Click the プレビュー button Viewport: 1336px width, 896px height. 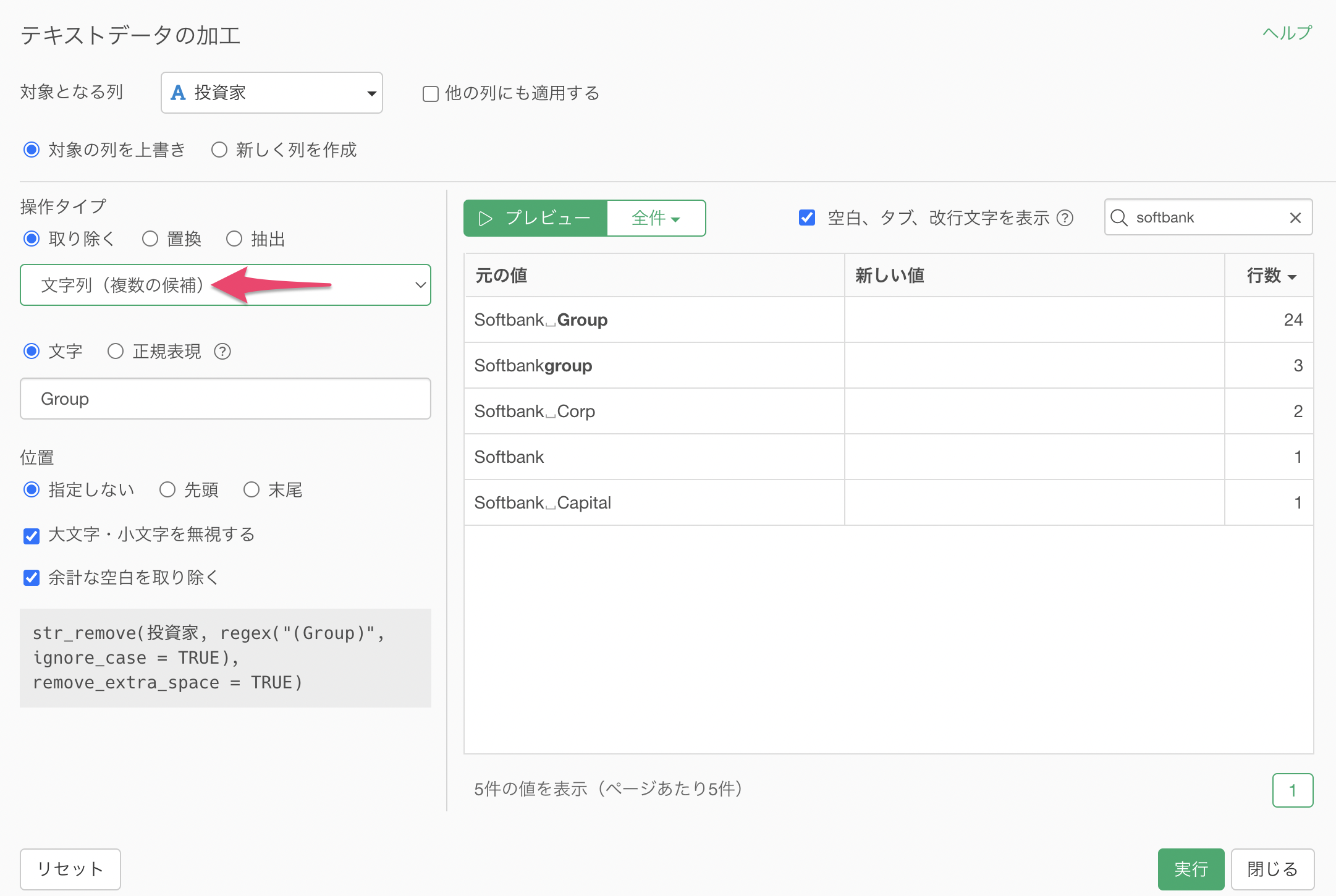point(536,218)
